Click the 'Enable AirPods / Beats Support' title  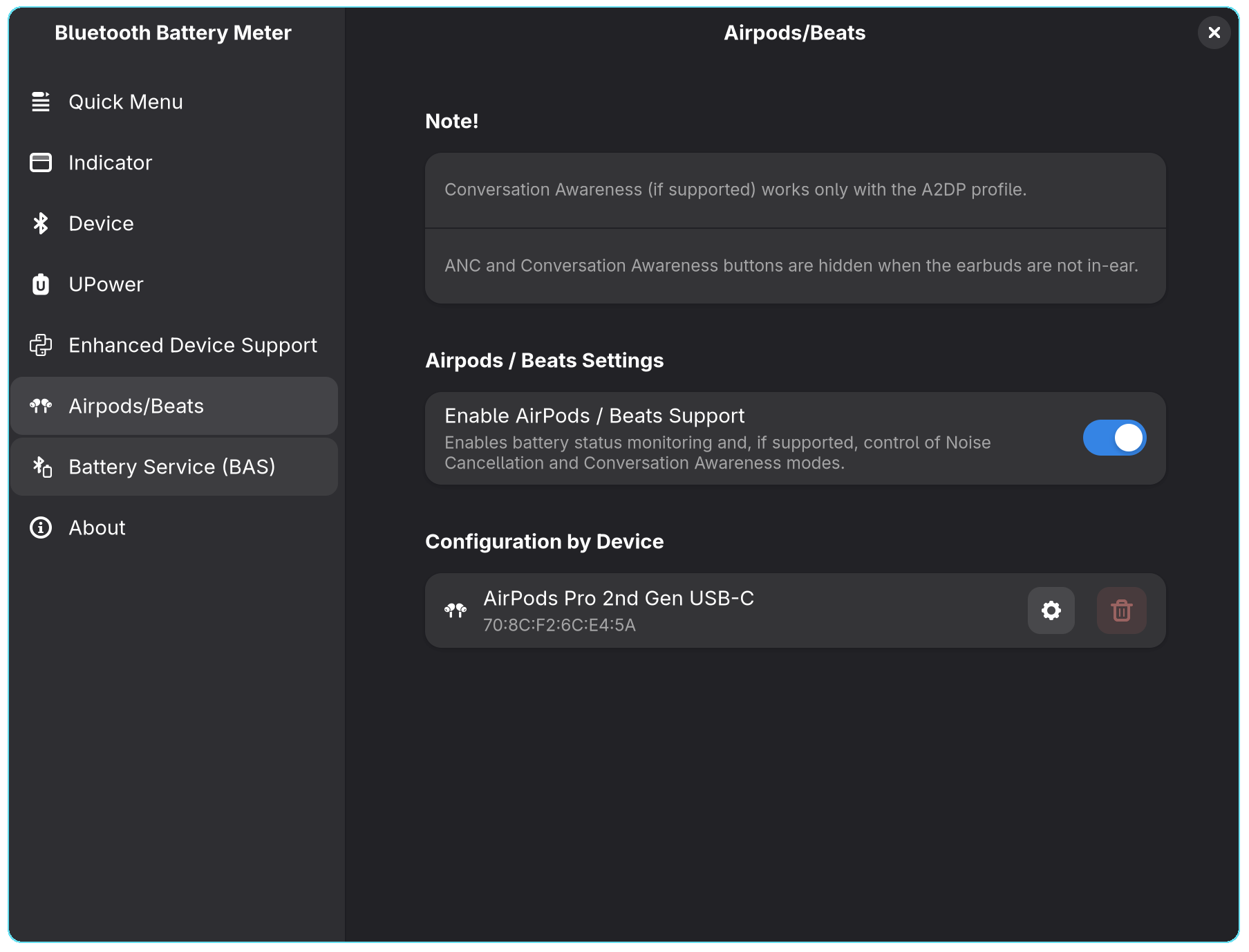tap(594, 416)
